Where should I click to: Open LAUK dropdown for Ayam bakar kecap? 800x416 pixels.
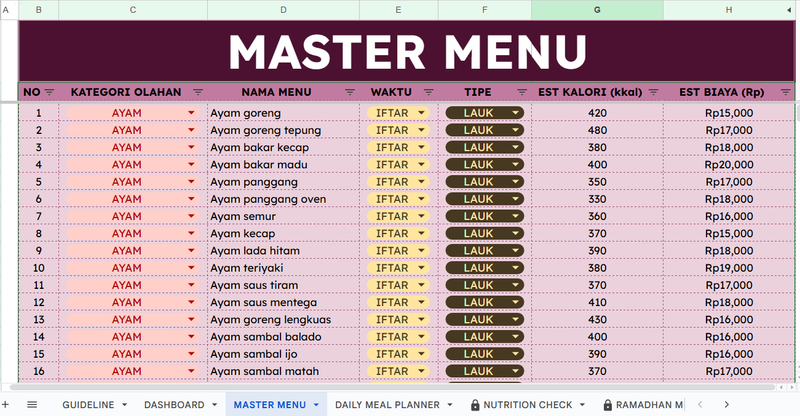click(515, 148)
